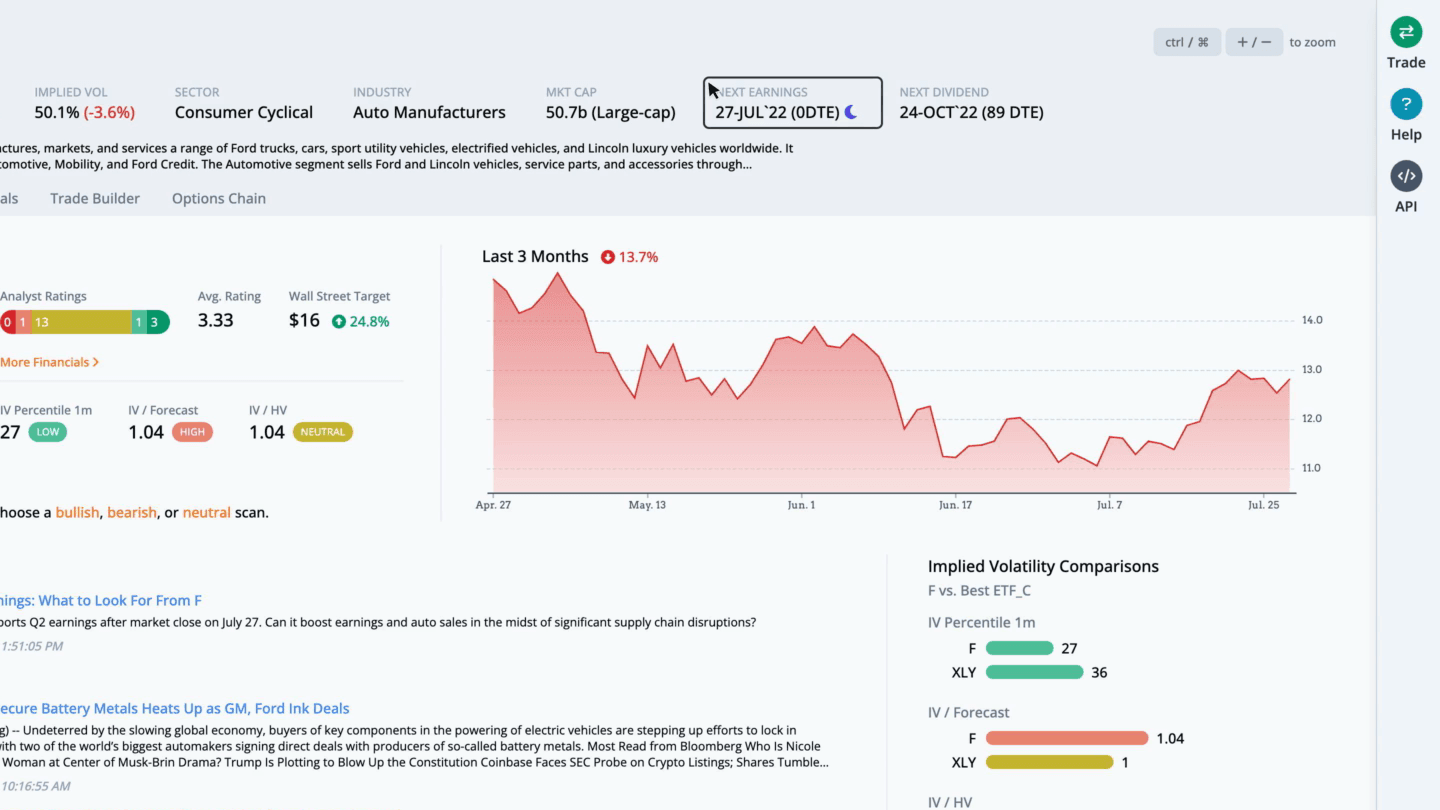Click the moon icon beside next earnings
Image resolution: width=1440 pixels, height=810 pixels.
pos(851,112)
